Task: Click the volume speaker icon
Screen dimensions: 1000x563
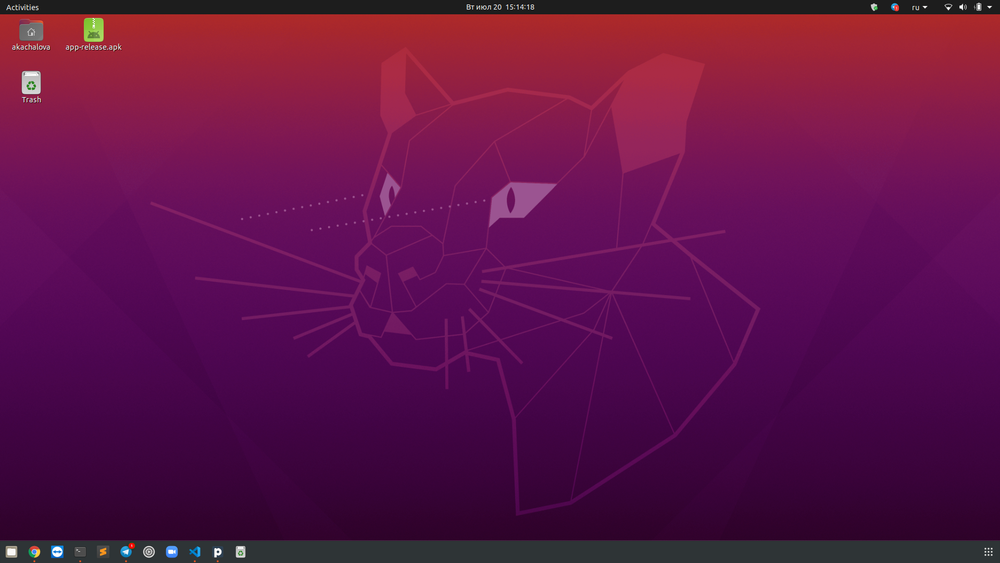Action: (963, 7)
